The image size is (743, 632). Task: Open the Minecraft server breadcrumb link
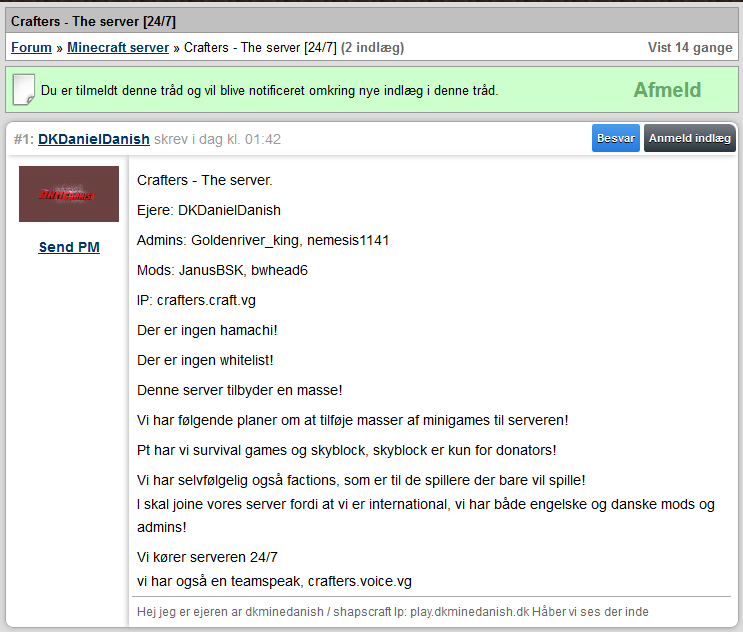click(119, 47)
